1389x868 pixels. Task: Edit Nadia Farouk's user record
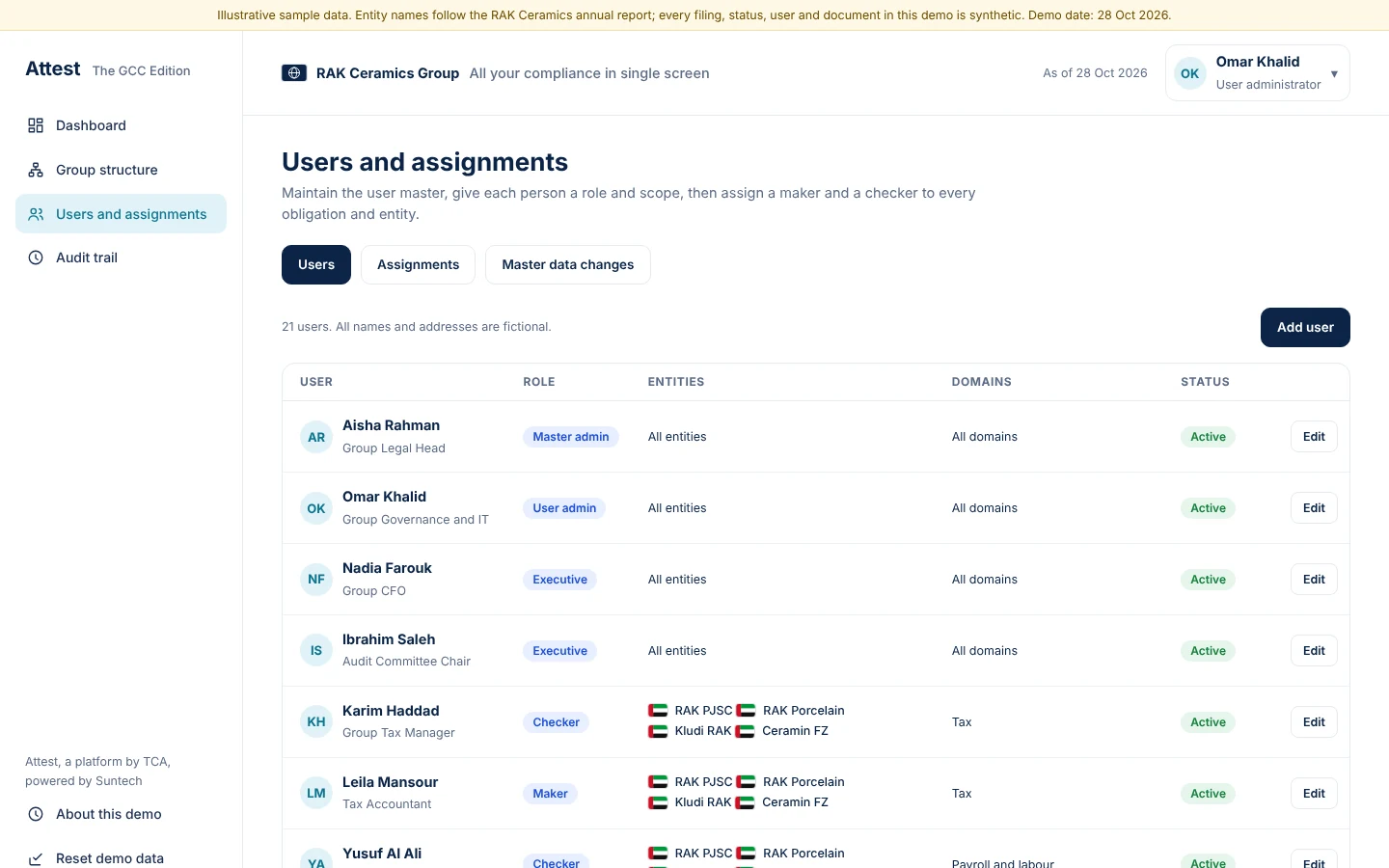[x=1314, y=580]
